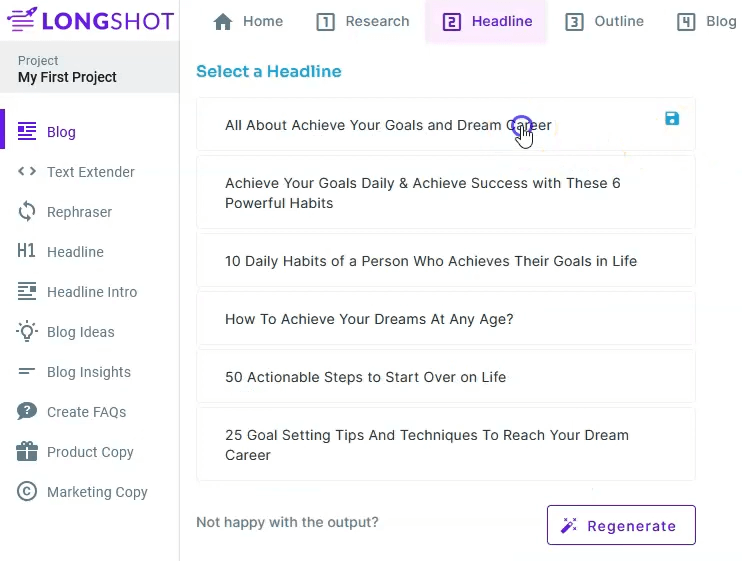742x561 pixels.
Task: Click the Create FAQs question bubble icon
Action: click(27, 411)
